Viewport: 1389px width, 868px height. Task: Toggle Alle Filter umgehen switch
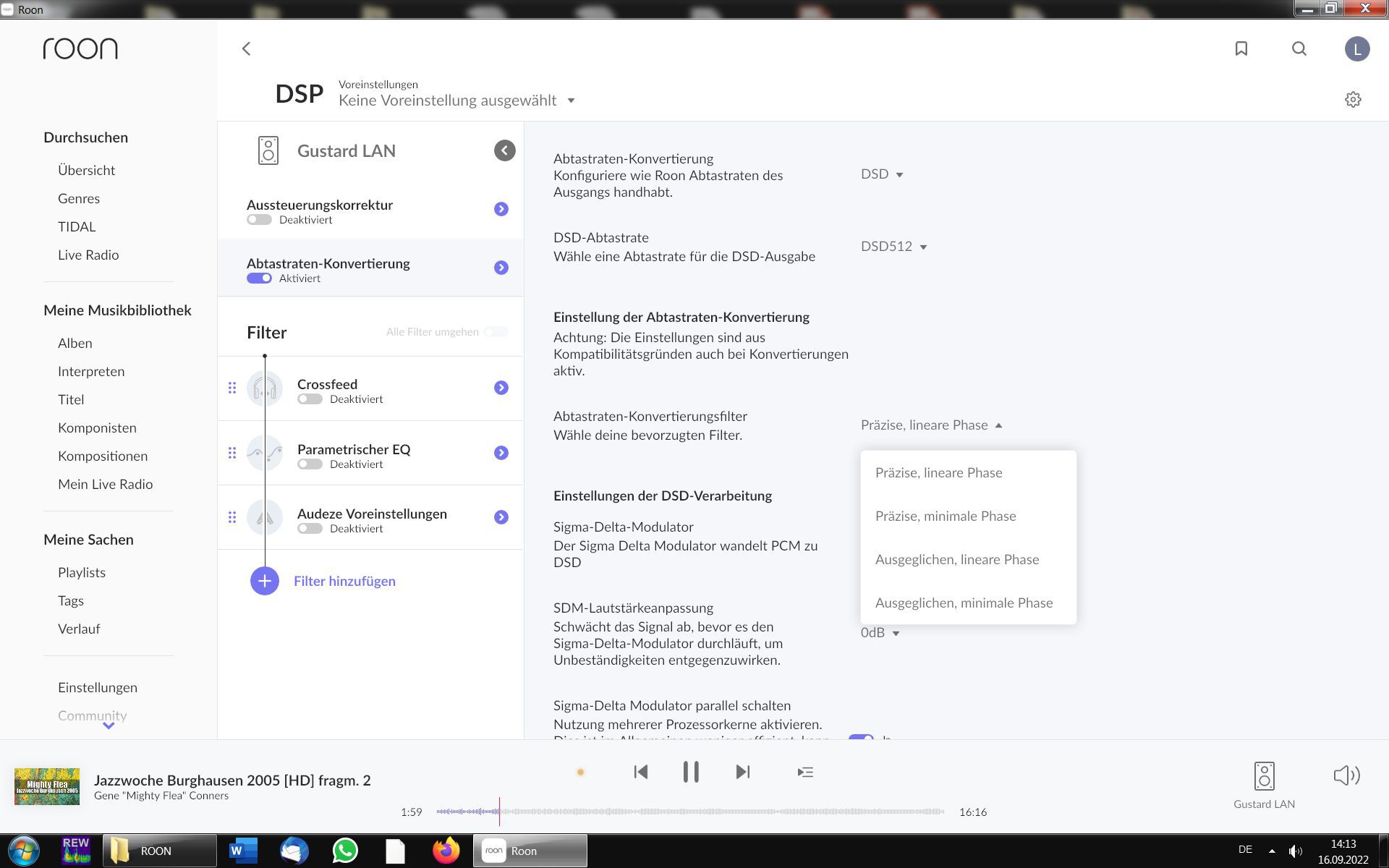496,332
